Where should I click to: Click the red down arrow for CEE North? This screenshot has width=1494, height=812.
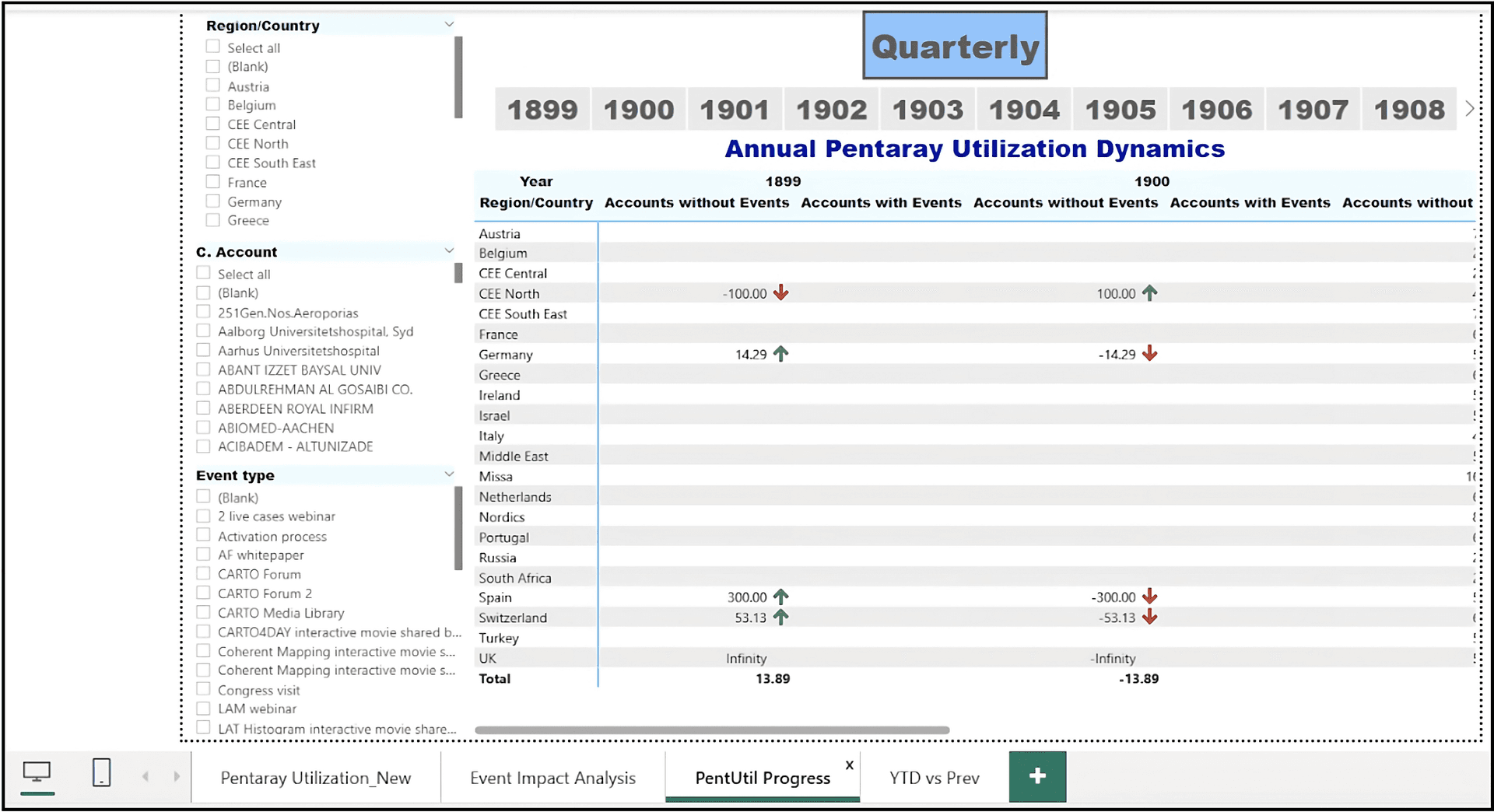[x=780, y=293]
